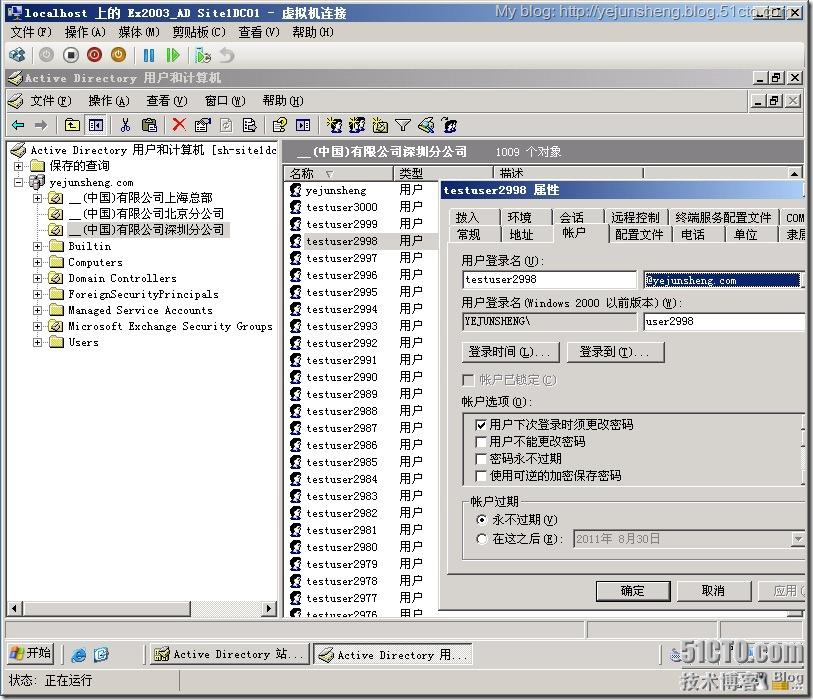Expand 上海总部 organizational unit node
The image size is (813, 700).
pyautogui.click(x=37, y=198)
